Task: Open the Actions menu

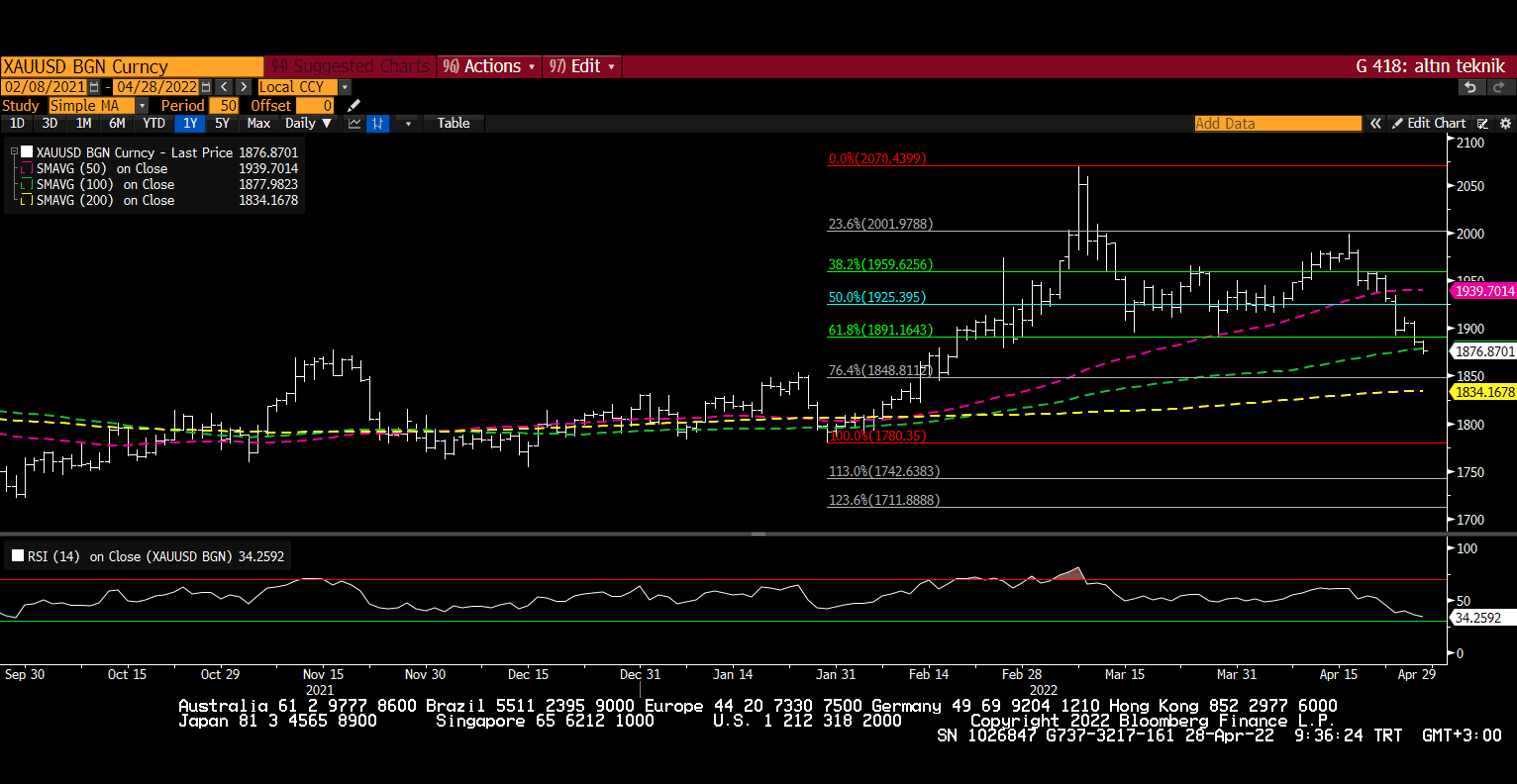Action: click(489, 66)
